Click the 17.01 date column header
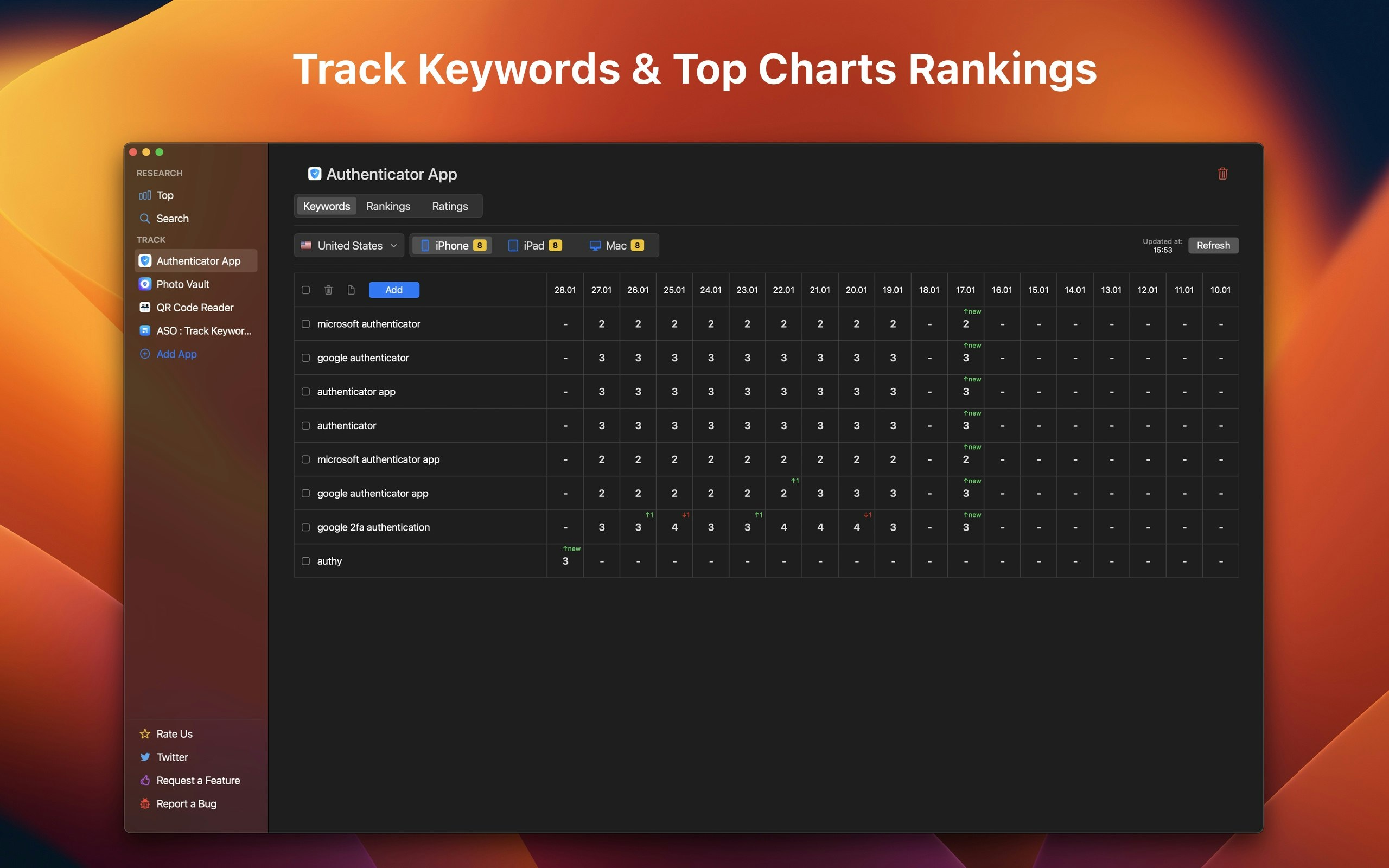 (x=965, y=290)
